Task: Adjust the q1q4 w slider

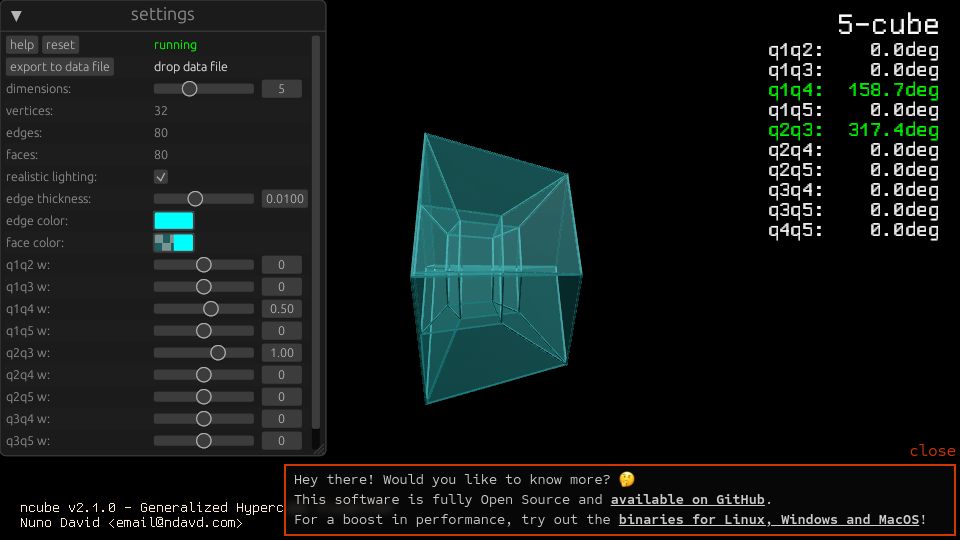Action: click(x=204, y=309)
